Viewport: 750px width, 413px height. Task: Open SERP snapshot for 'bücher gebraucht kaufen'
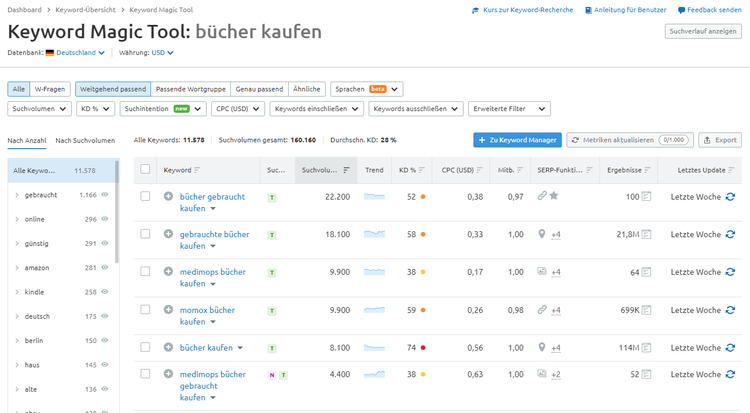(x=646, y=197)
